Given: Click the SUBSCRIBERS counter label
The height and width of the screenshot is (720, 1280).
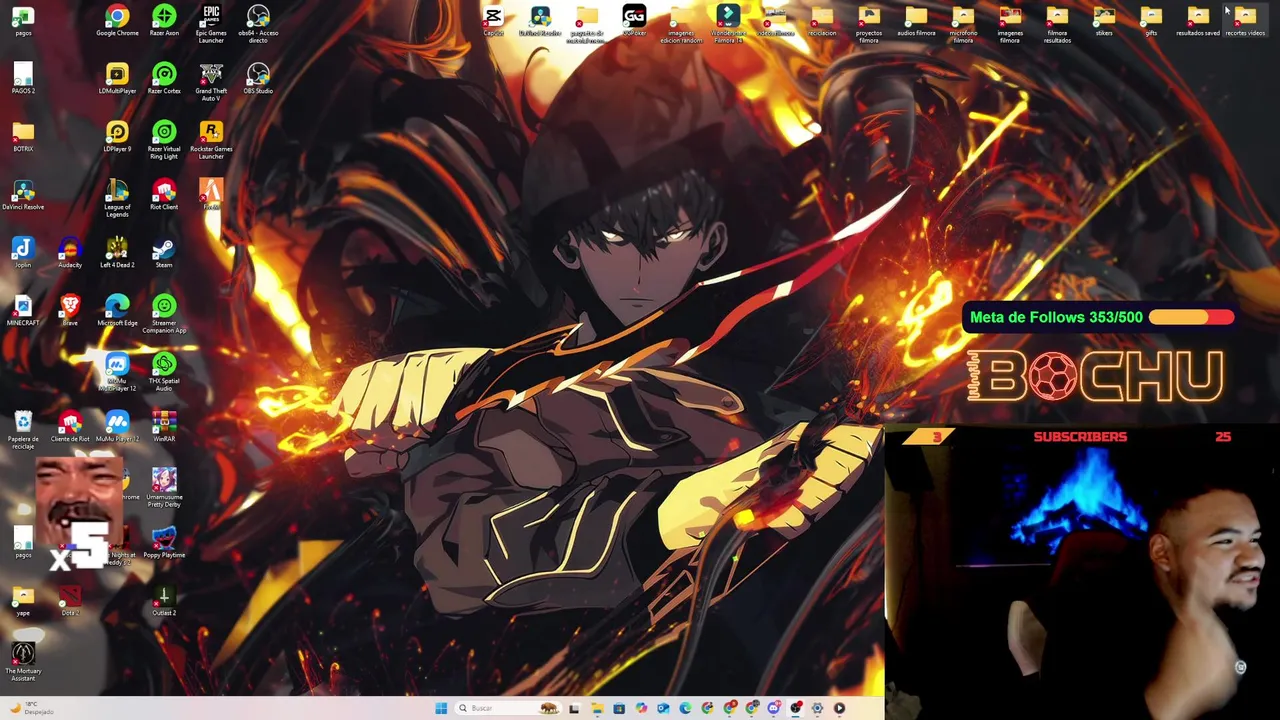Looking at the screenshot, I should tap(1080, 437).
